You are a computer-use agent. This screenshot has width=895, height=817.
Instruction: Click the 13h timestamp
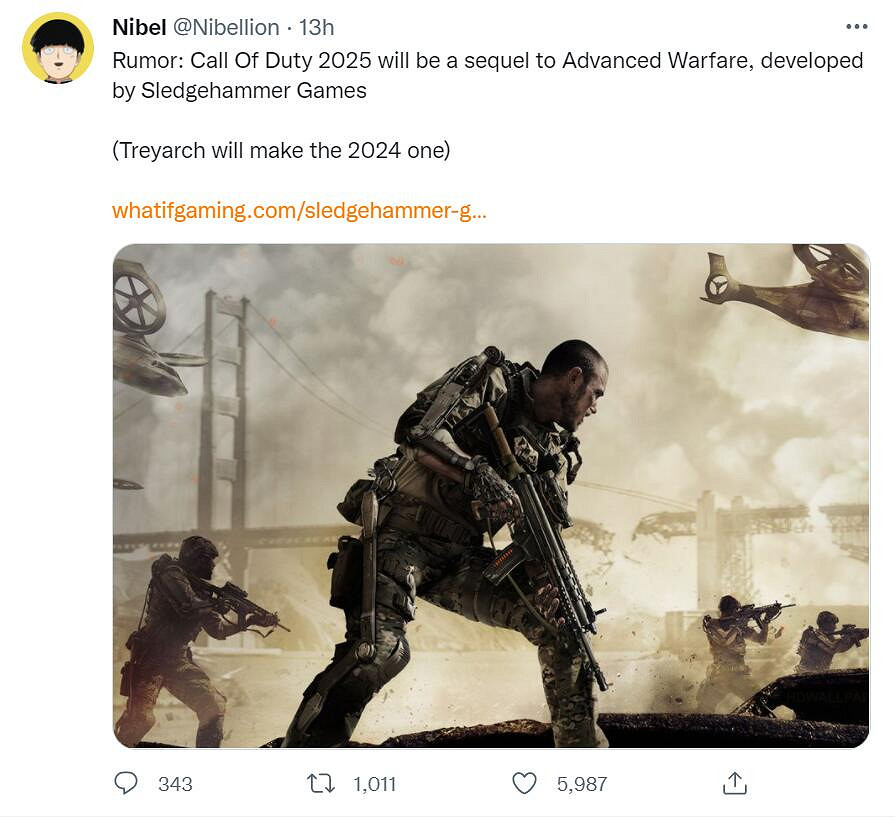coord(317,27)
